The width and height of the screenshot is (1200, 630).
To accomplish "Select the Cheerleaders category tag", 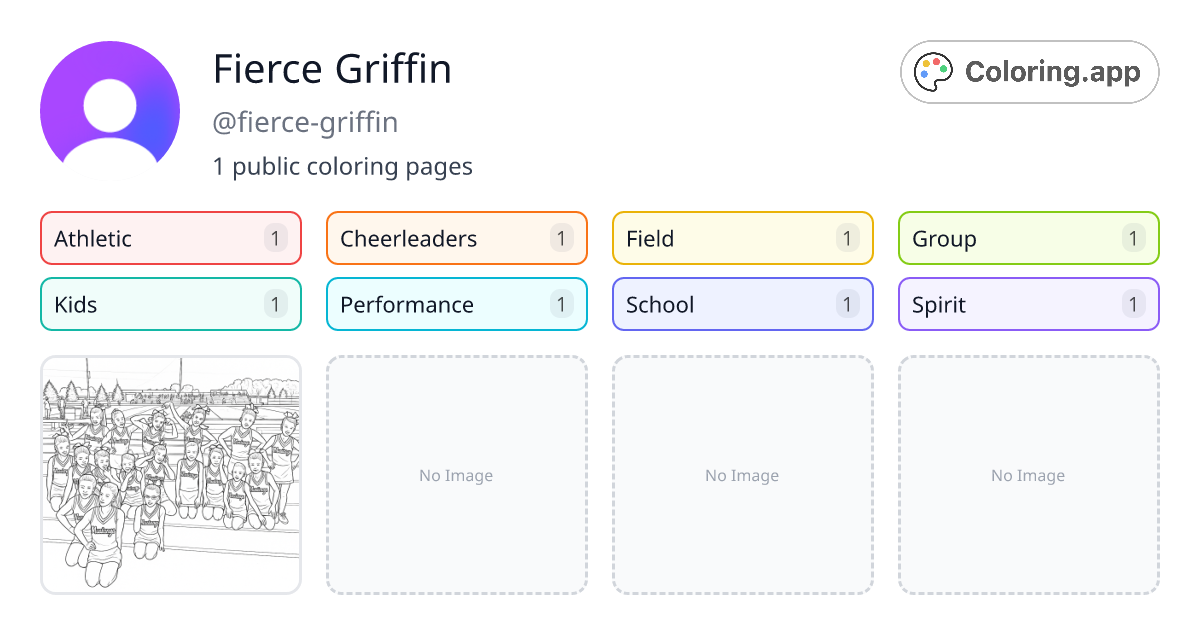I will point(456,238).
